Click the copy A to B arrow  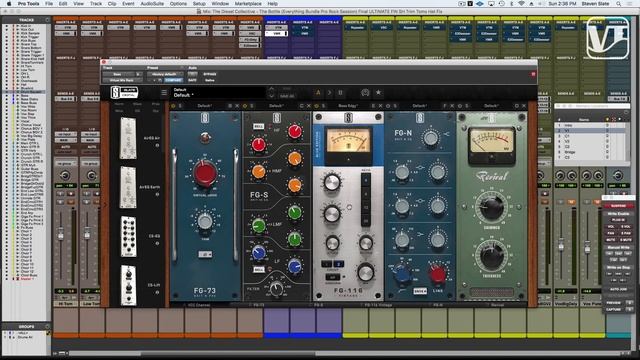329,93
